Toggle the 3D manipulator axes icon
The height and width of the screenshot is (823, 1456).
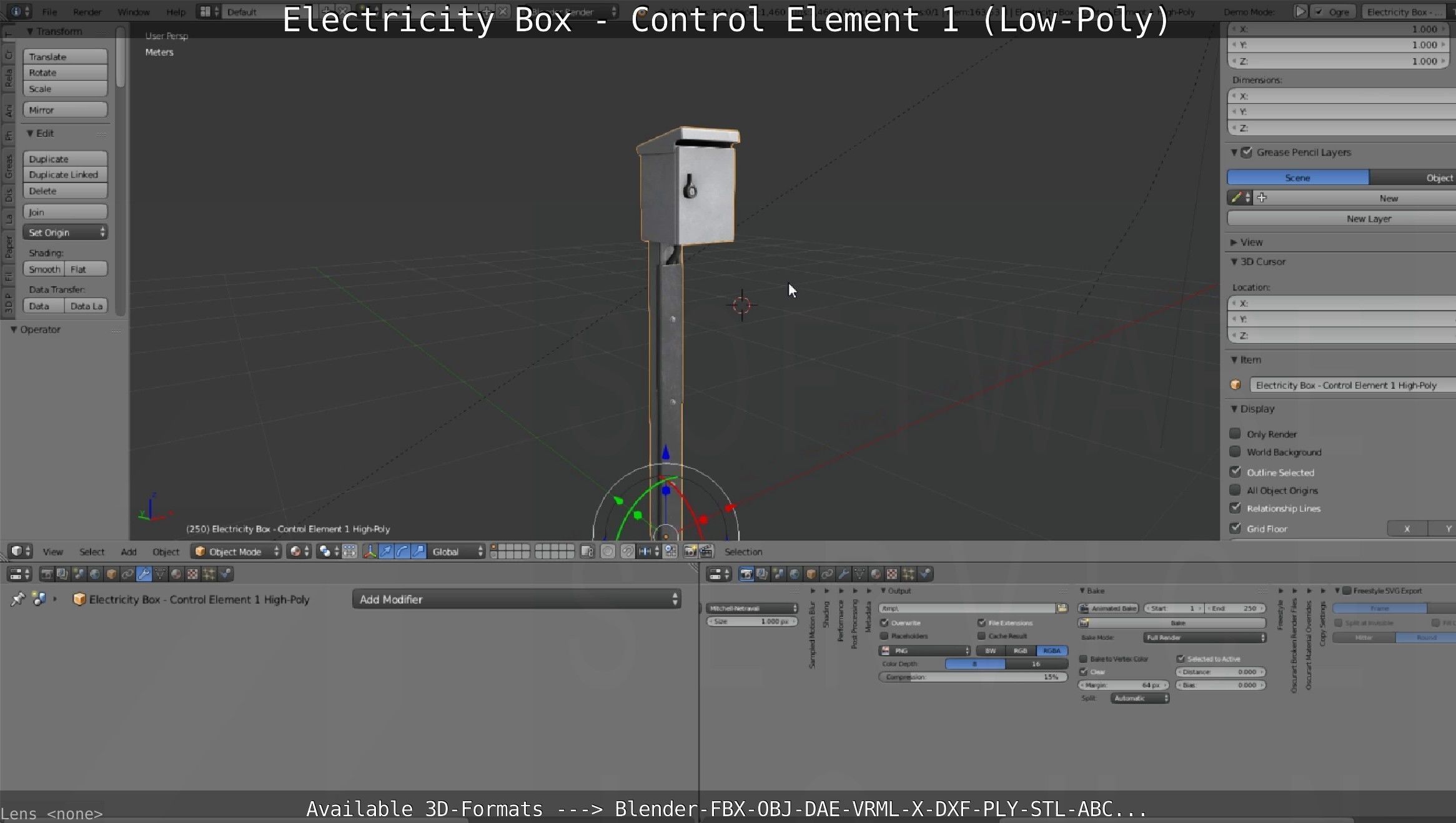[x=370, y=551]
